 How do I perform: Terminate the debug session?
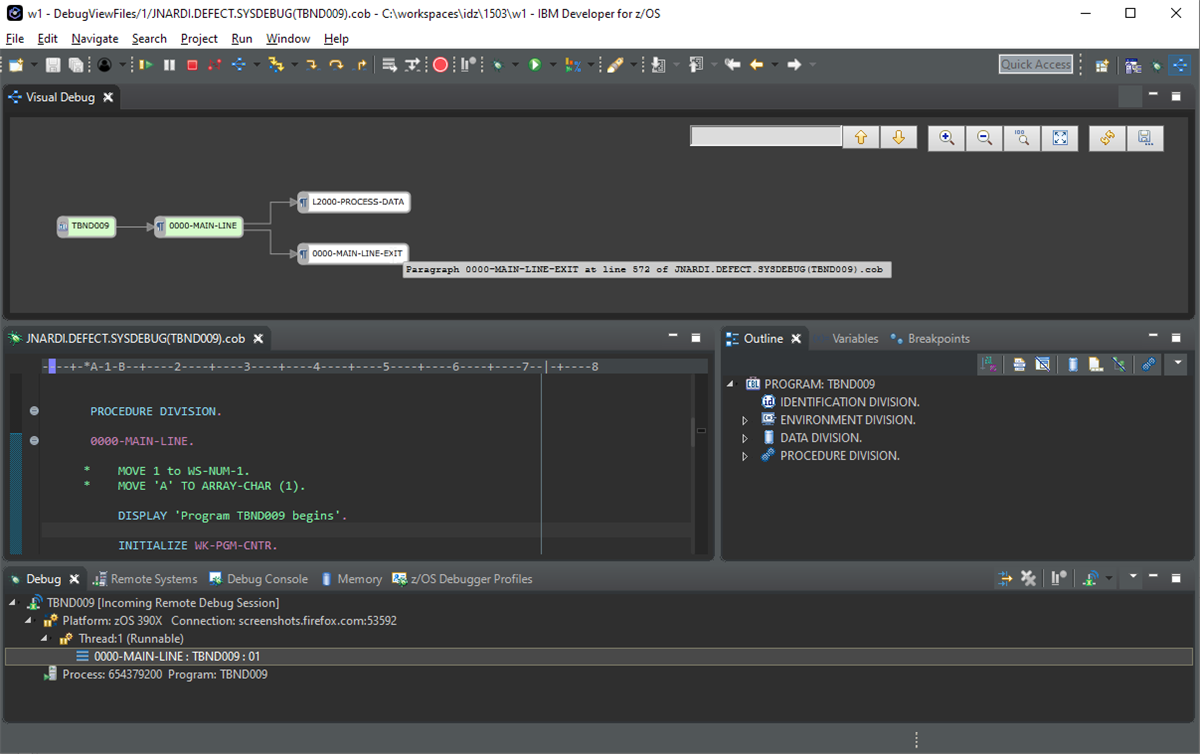(193, 64)
